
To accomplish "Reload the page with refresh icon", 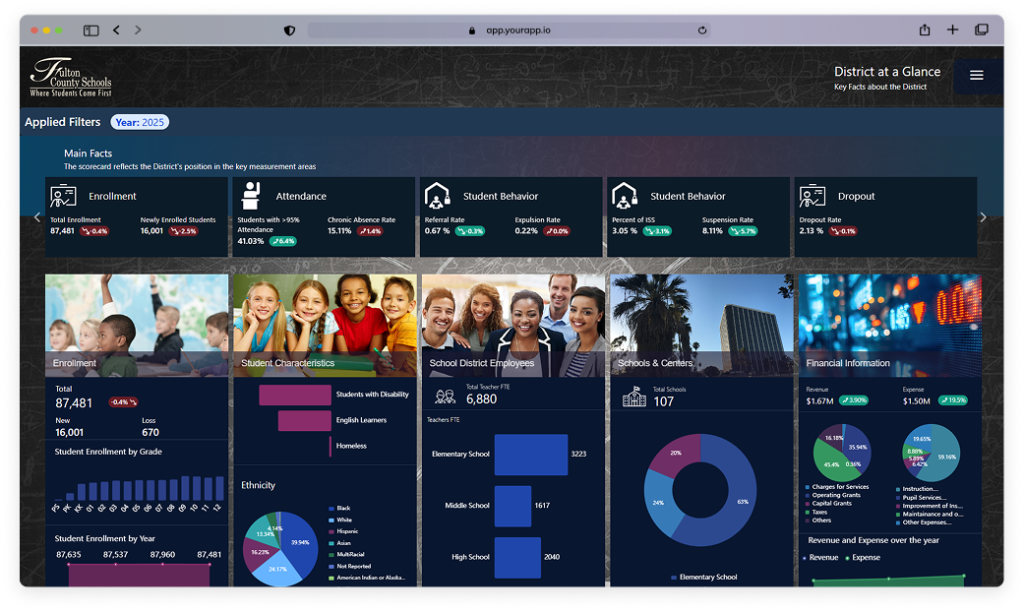I will coord(702,30).
